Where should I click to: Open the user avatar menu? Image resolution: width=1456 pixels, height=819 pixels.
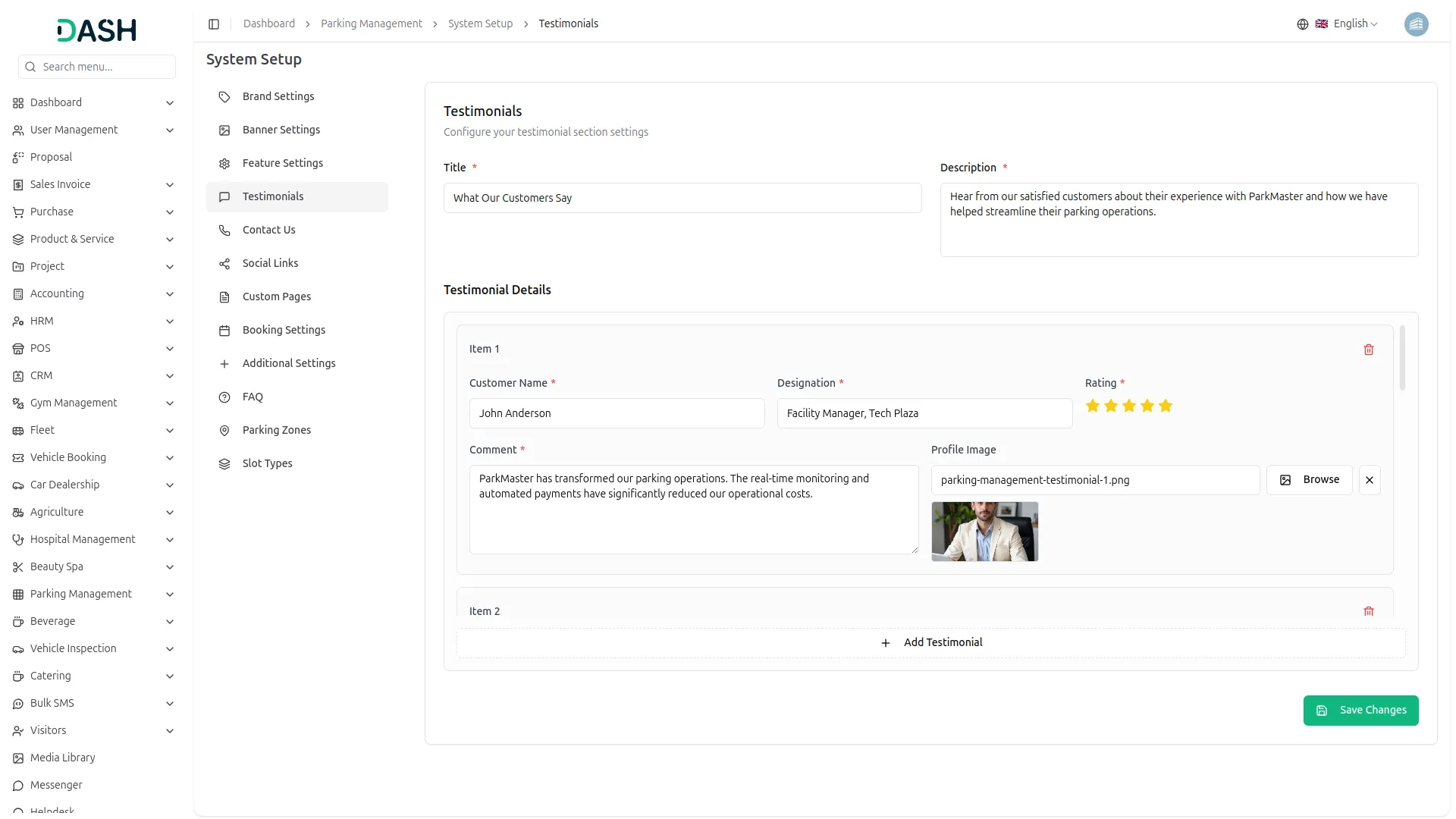[x=1416, y=24]
